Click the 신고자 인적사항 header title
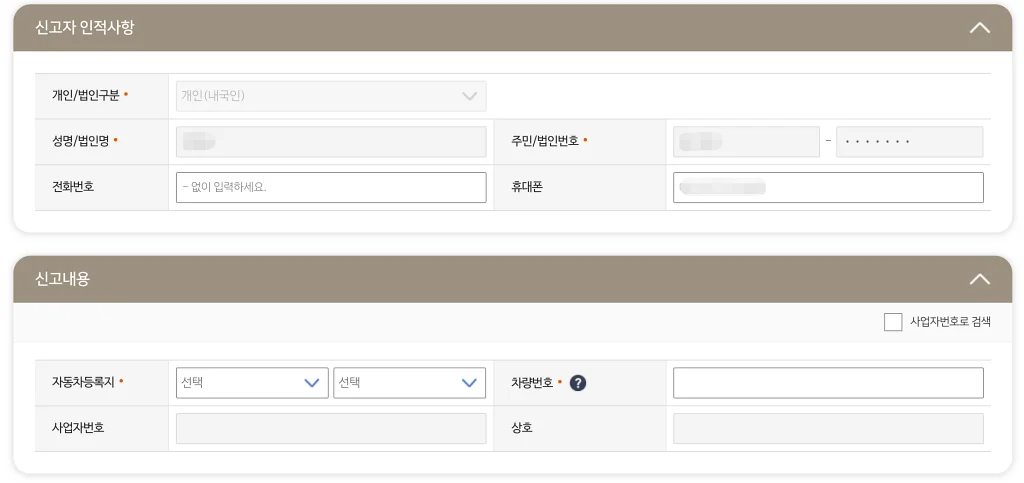Viewport: 1024px width, 483px height. 85,28
